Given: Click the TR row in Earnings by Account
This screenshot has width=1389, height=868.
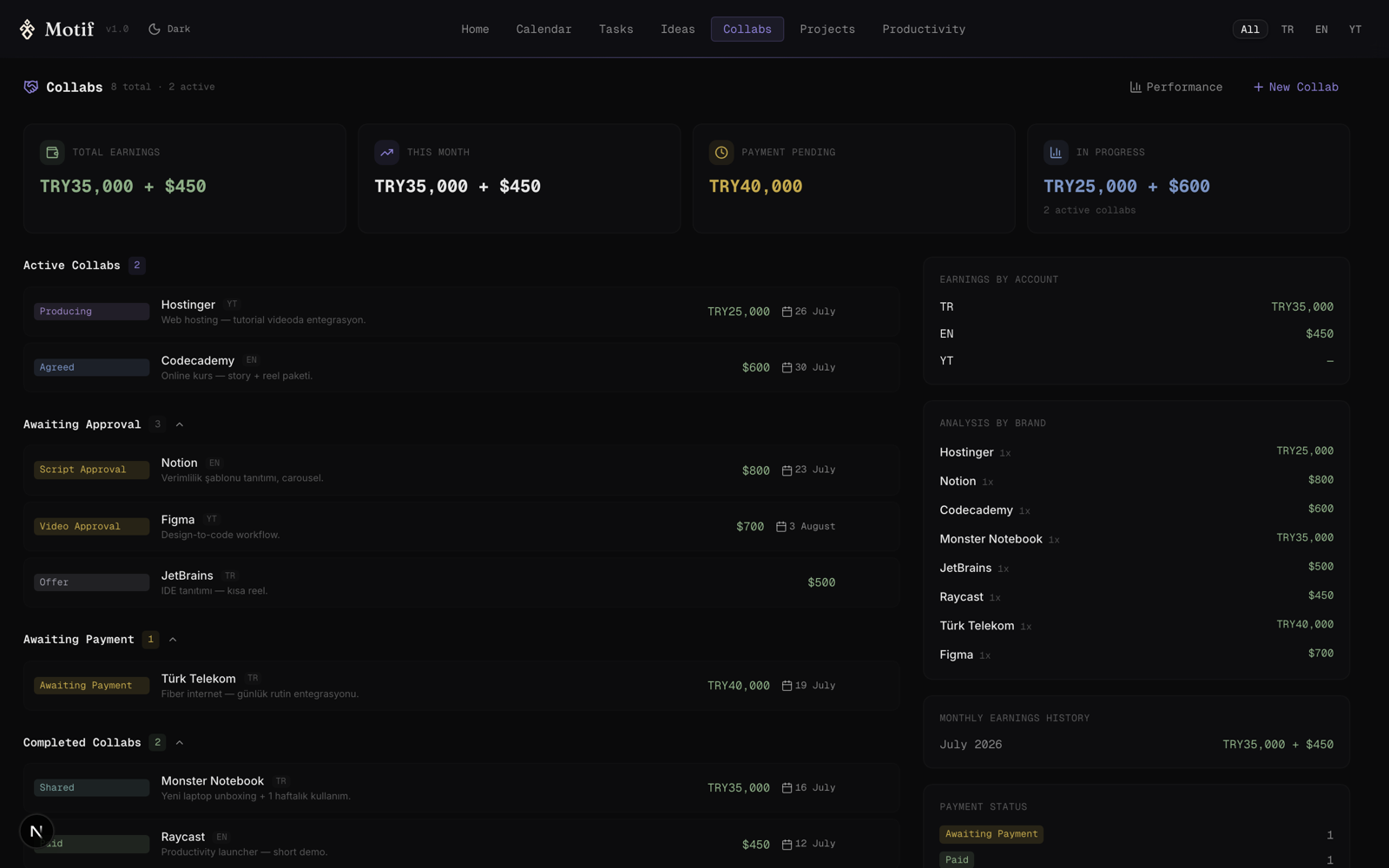Looking at the screenshot, I should point(1136,307).
